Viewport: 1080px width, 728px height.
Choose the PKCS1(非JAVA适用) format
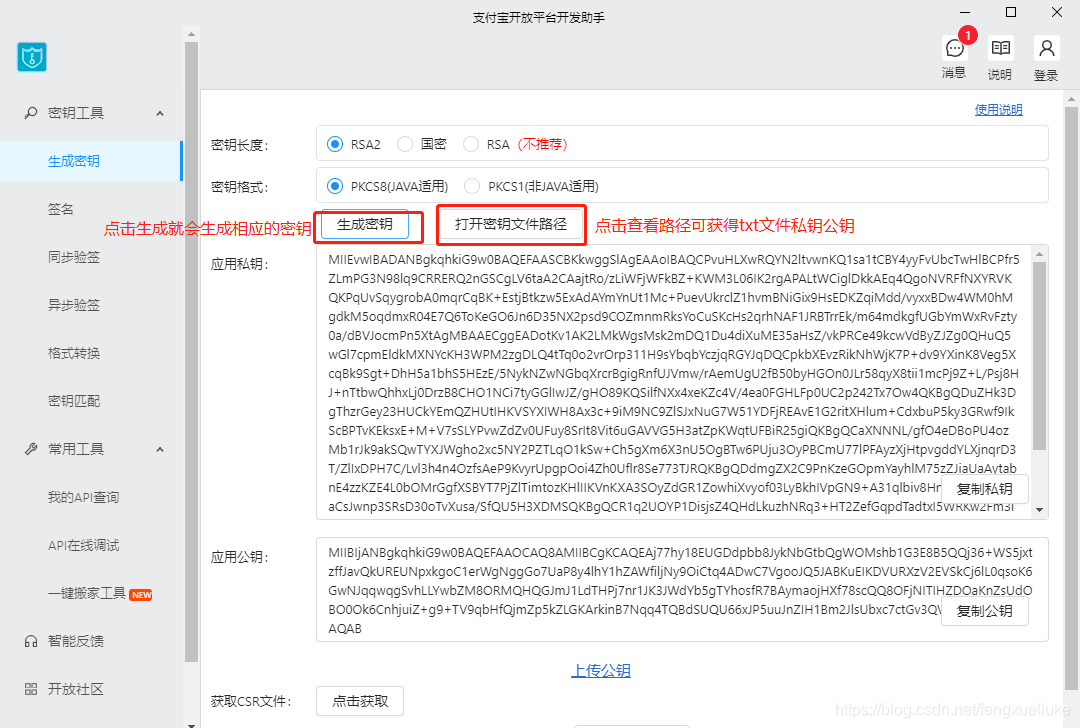[471, 185]
